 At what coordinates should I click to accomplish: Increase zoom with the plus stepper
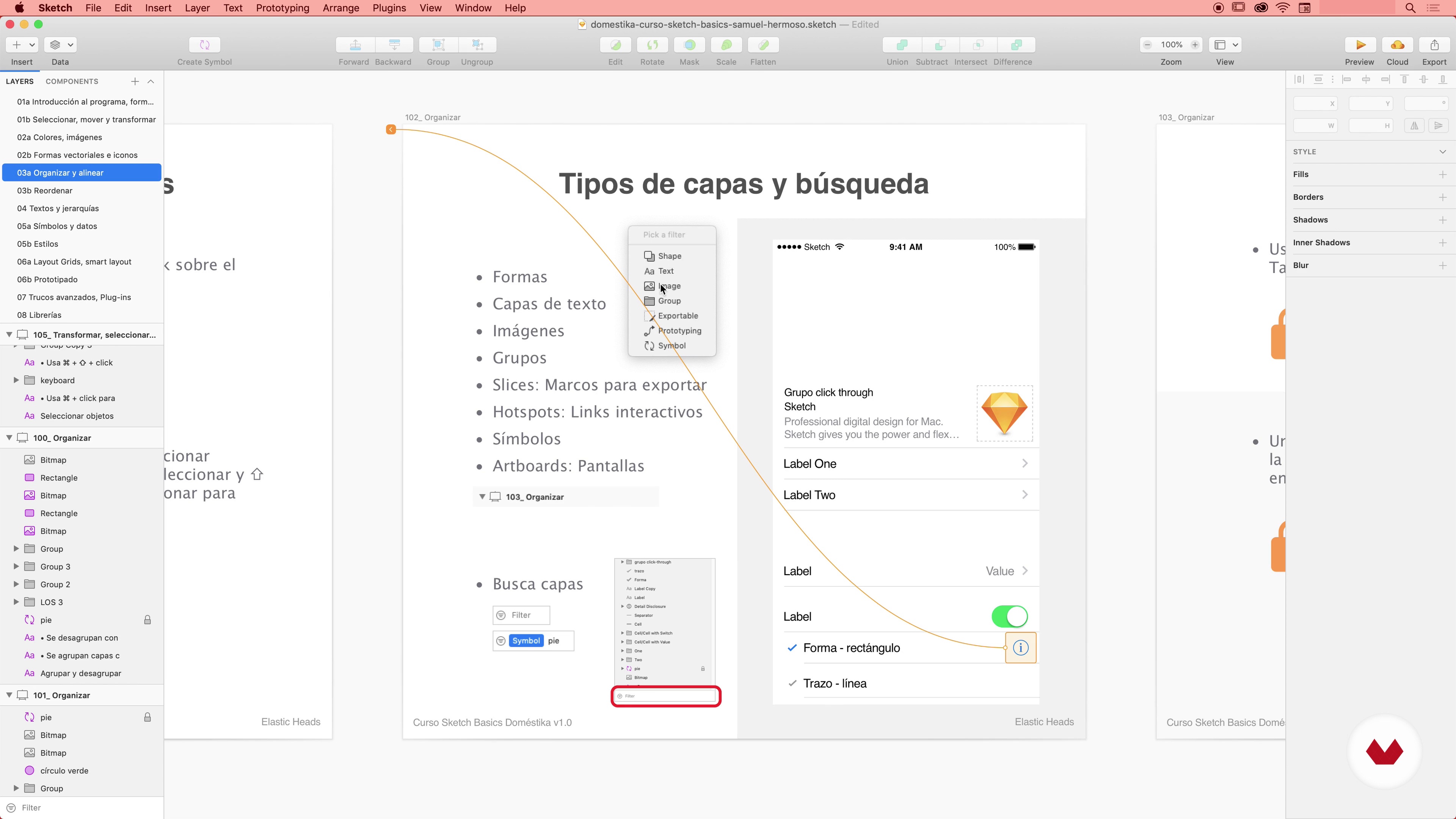pyautogui.click(x=1195, y=45)
